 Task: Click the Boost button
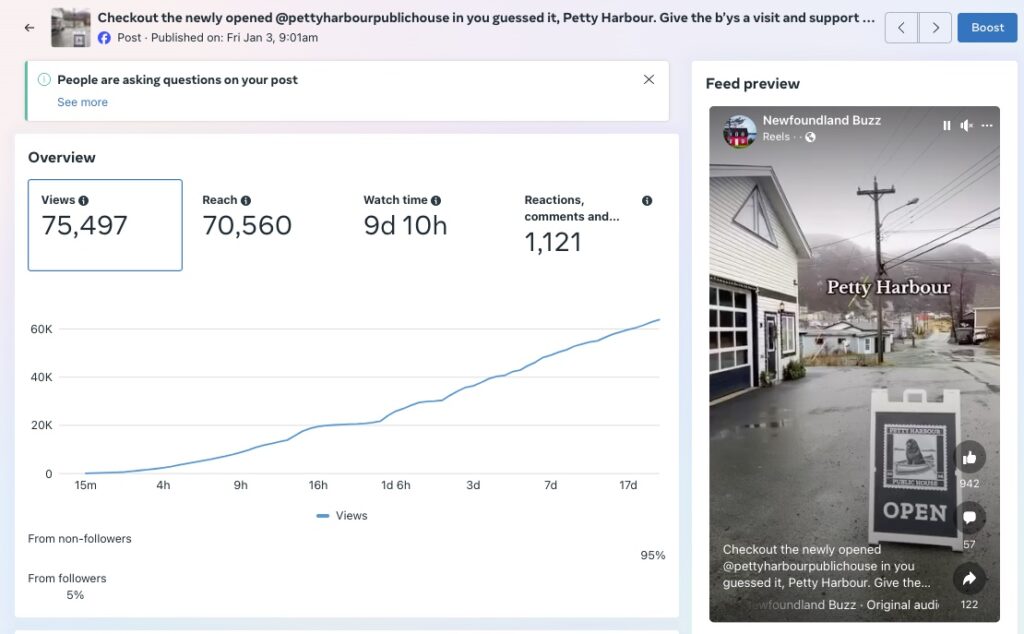[987, 27]
